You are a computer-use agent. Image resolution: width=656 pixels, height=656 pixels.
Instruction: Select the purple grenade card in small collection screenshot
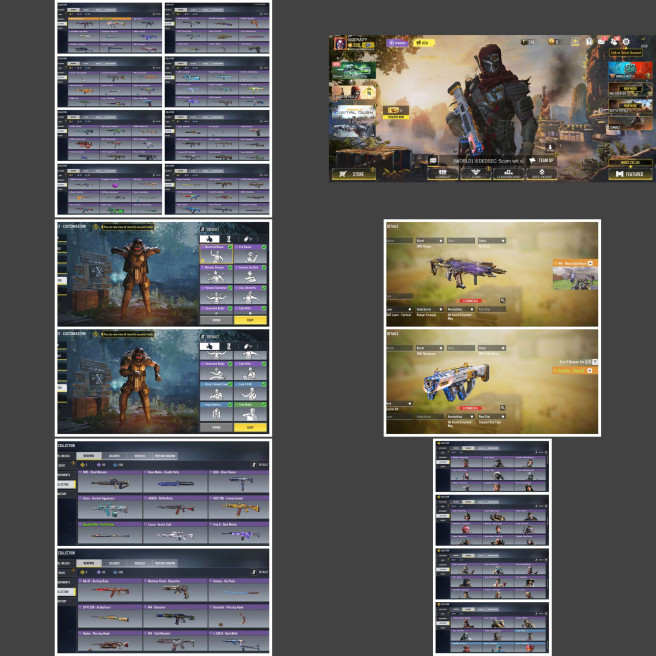(115, 183)
